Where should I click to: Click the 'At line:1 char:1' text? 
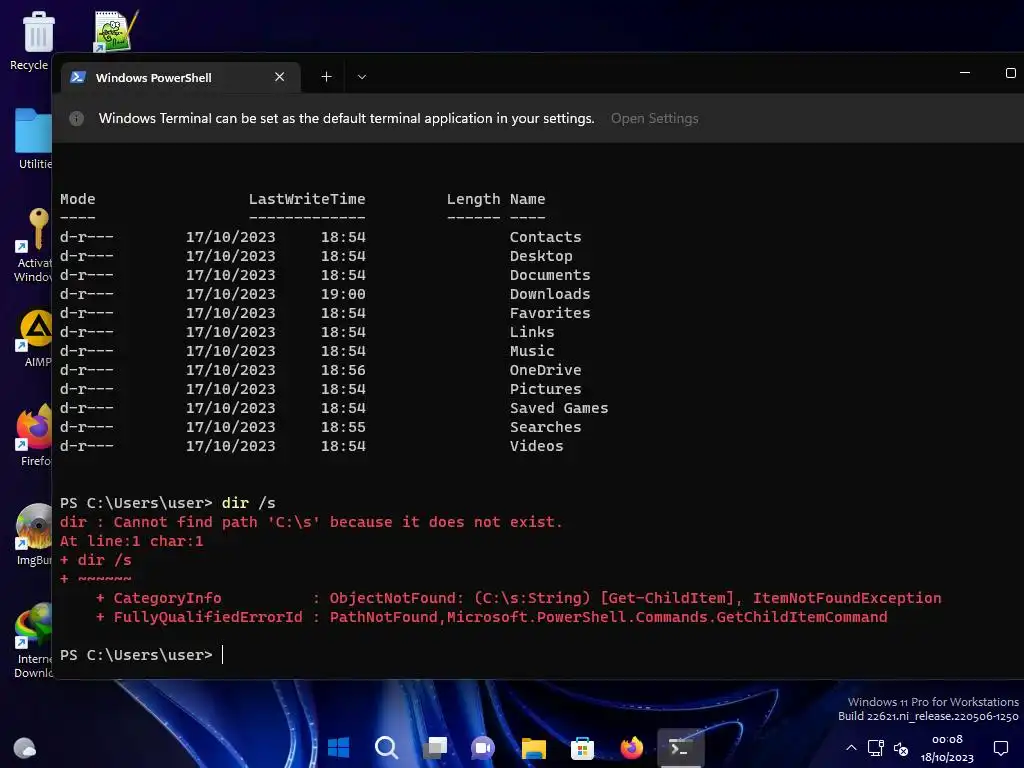131,541
